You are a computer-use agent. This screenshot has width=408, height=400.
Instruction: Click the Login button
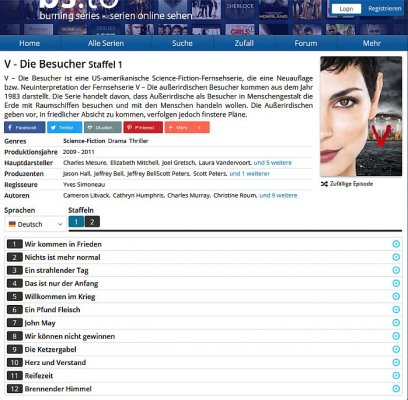click(x=346, y=9)
